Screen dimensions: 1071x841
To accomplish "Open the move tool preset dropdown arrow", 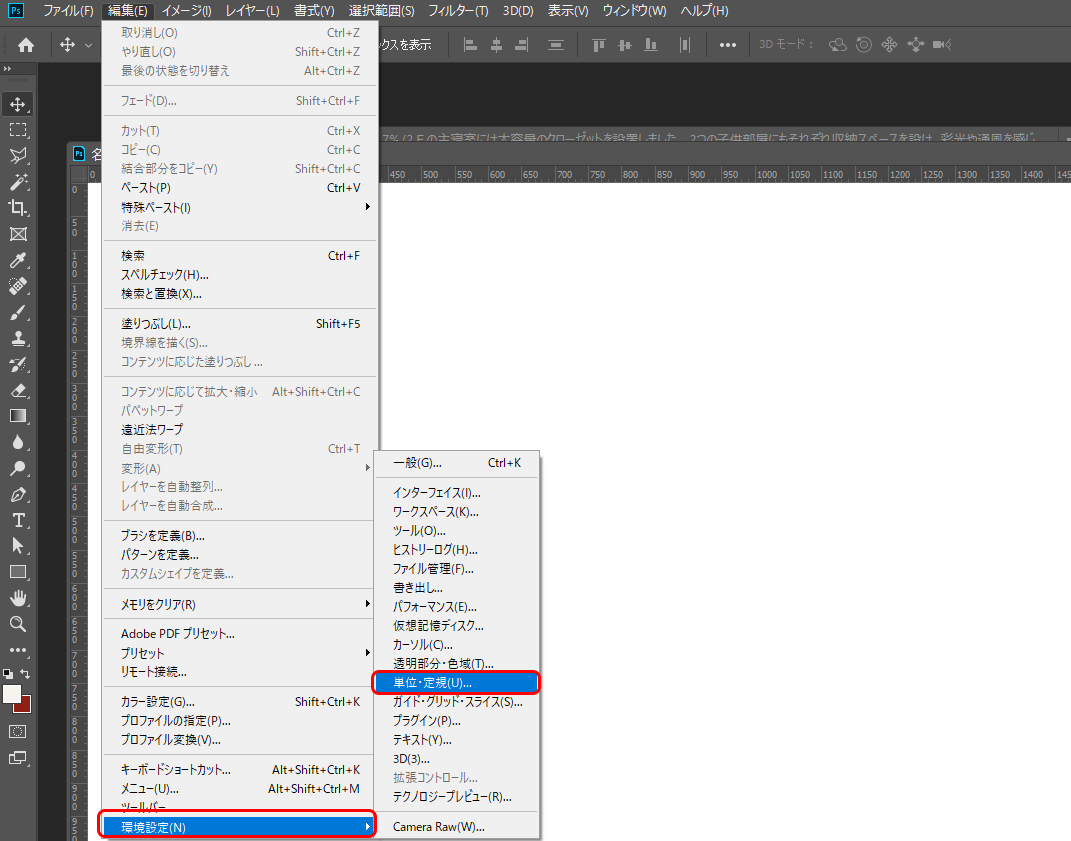I will coord(88,45).
